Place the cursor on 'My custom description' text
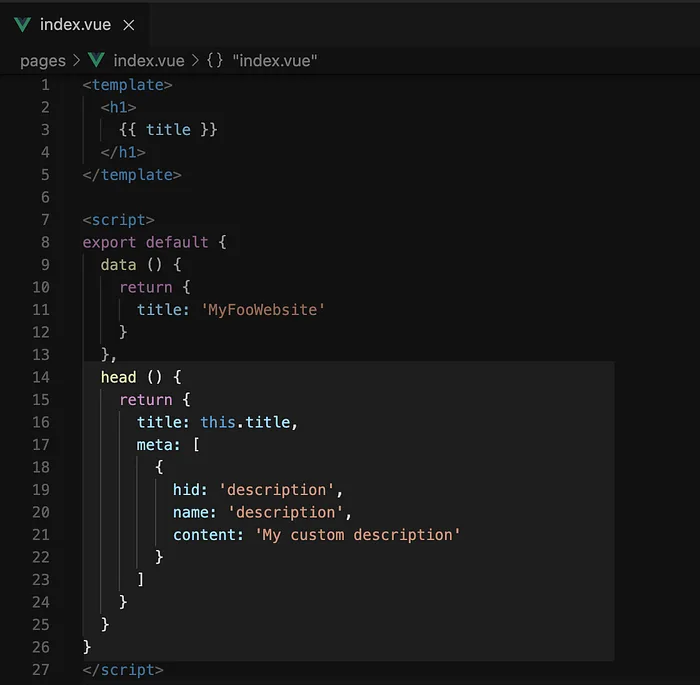Screen dimensions: 700x685 [x=357, y=535]
